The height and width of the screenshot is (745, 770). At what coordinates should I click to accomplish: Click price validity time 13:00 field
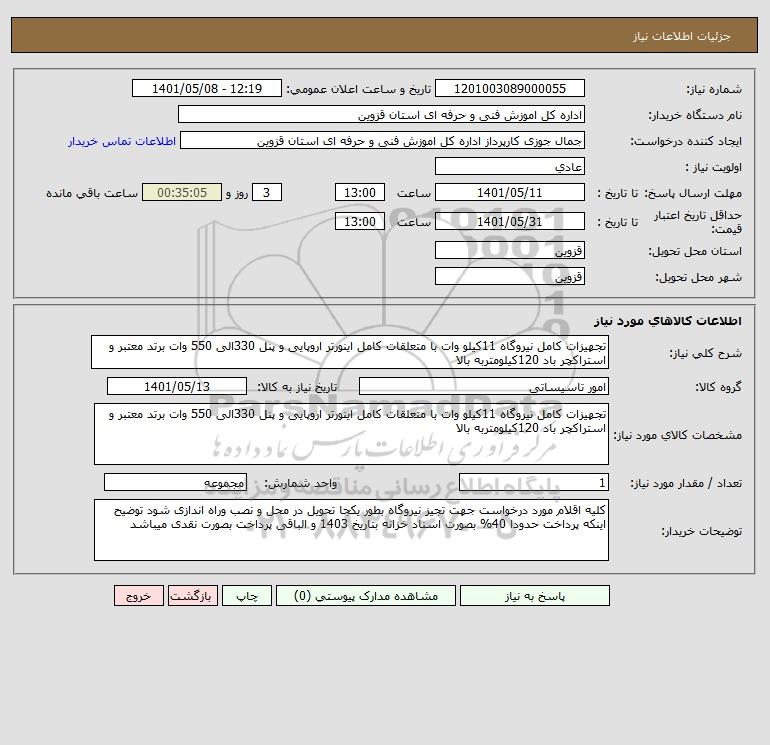pos(359,221)
